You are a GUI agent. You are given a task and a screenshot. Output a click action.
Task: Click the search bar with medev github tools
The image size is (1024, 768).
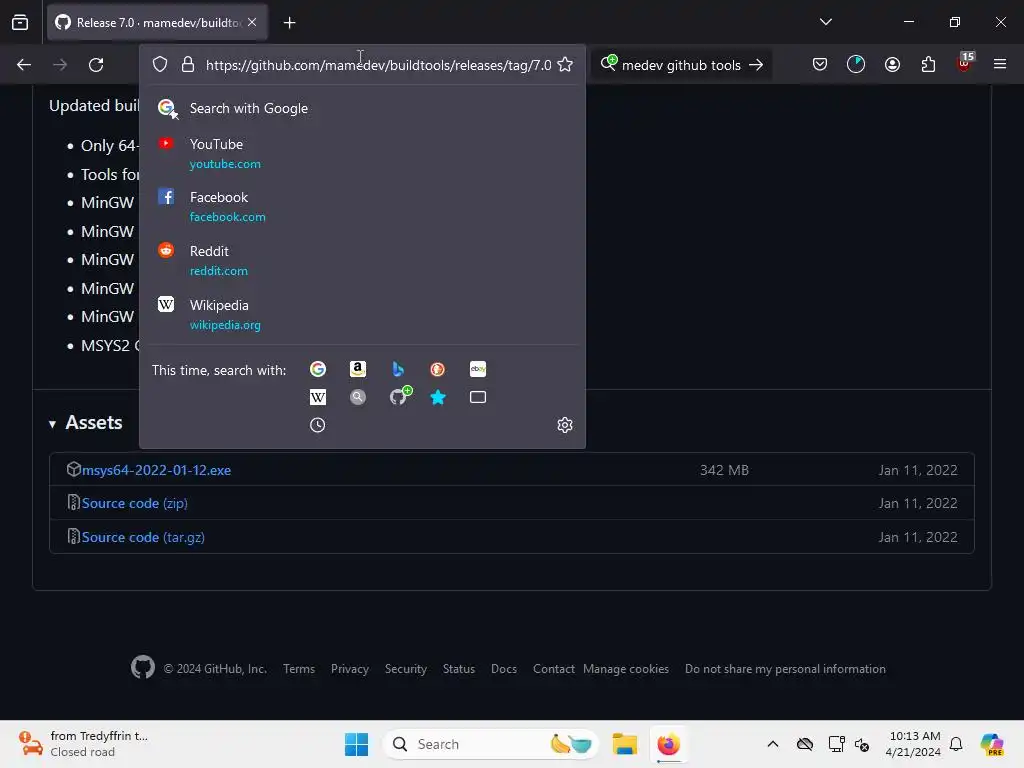pyautogui.click(x=681, y=65)
